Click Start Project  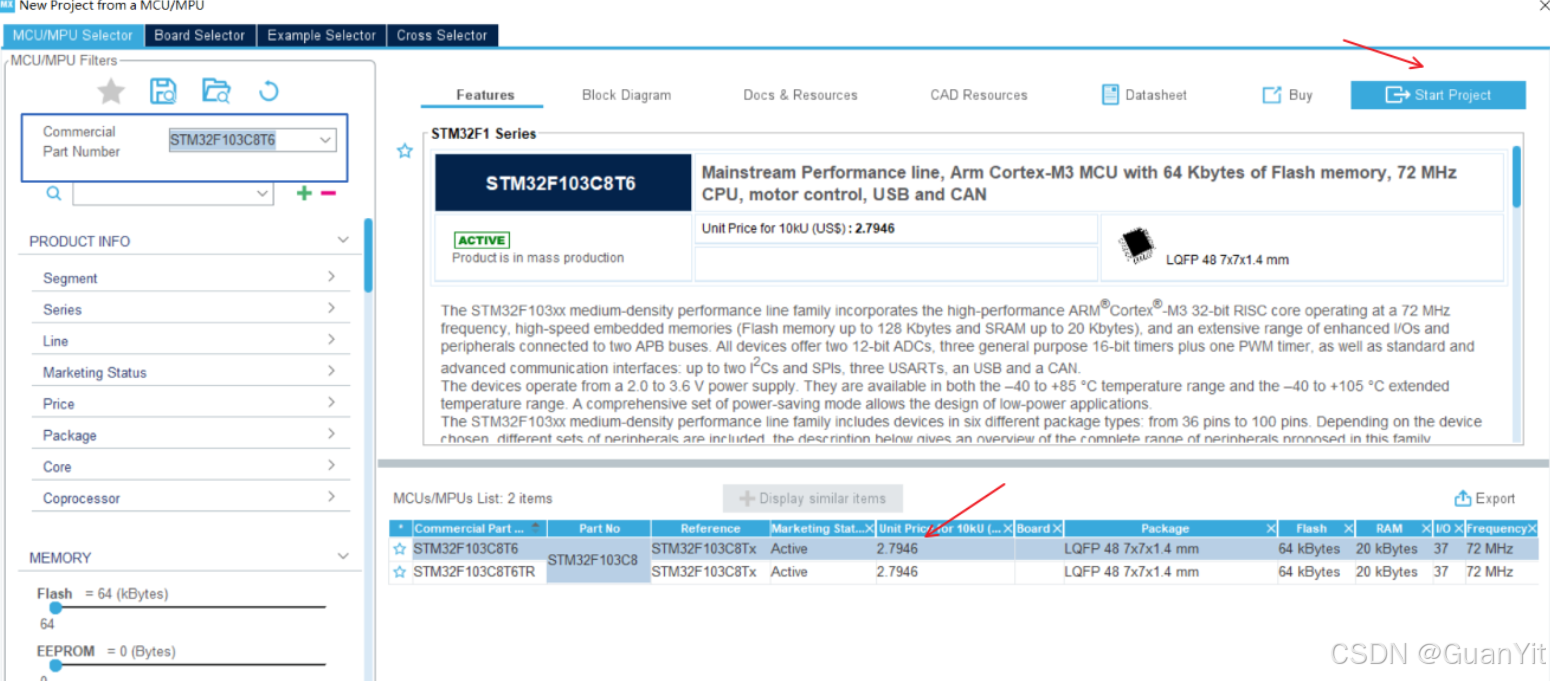1438,95
